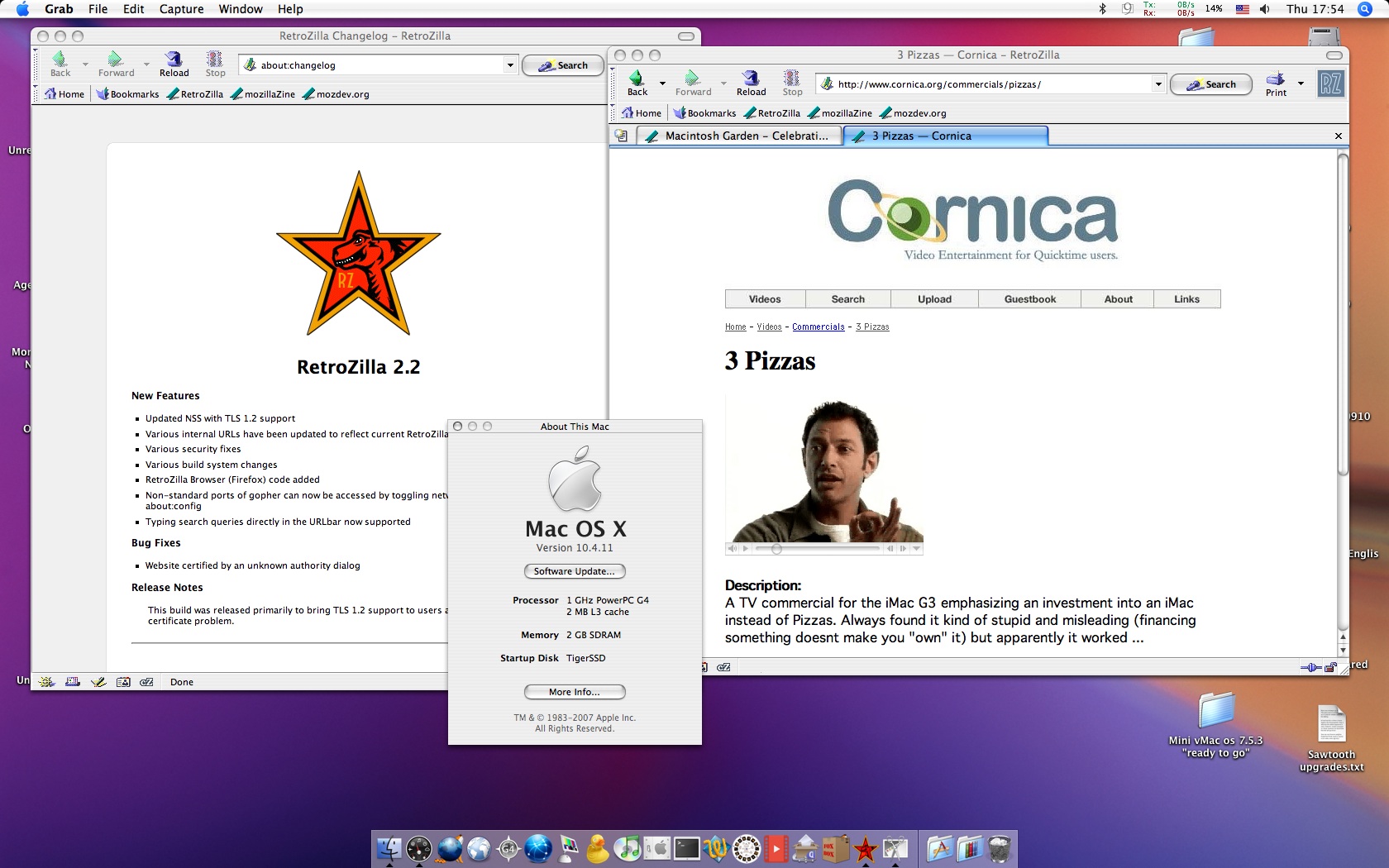
Task: Print the Cornica page
Action: pos(1276,83)
